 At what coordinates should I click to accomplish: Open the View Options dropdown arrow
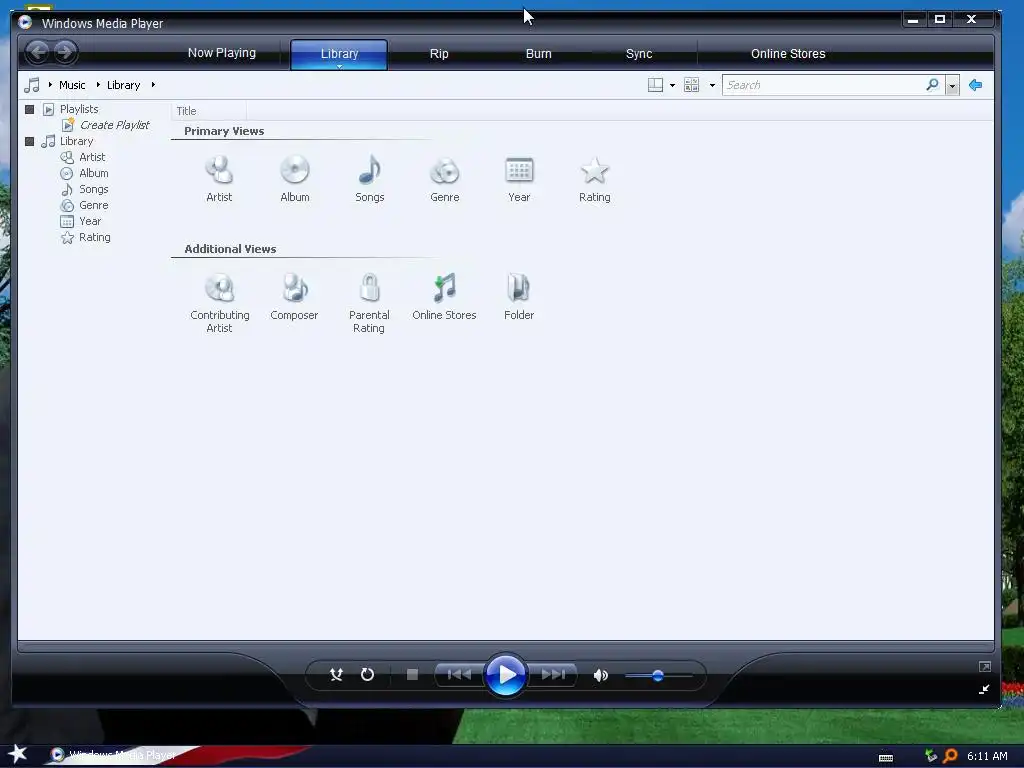(x=712, y=86)
